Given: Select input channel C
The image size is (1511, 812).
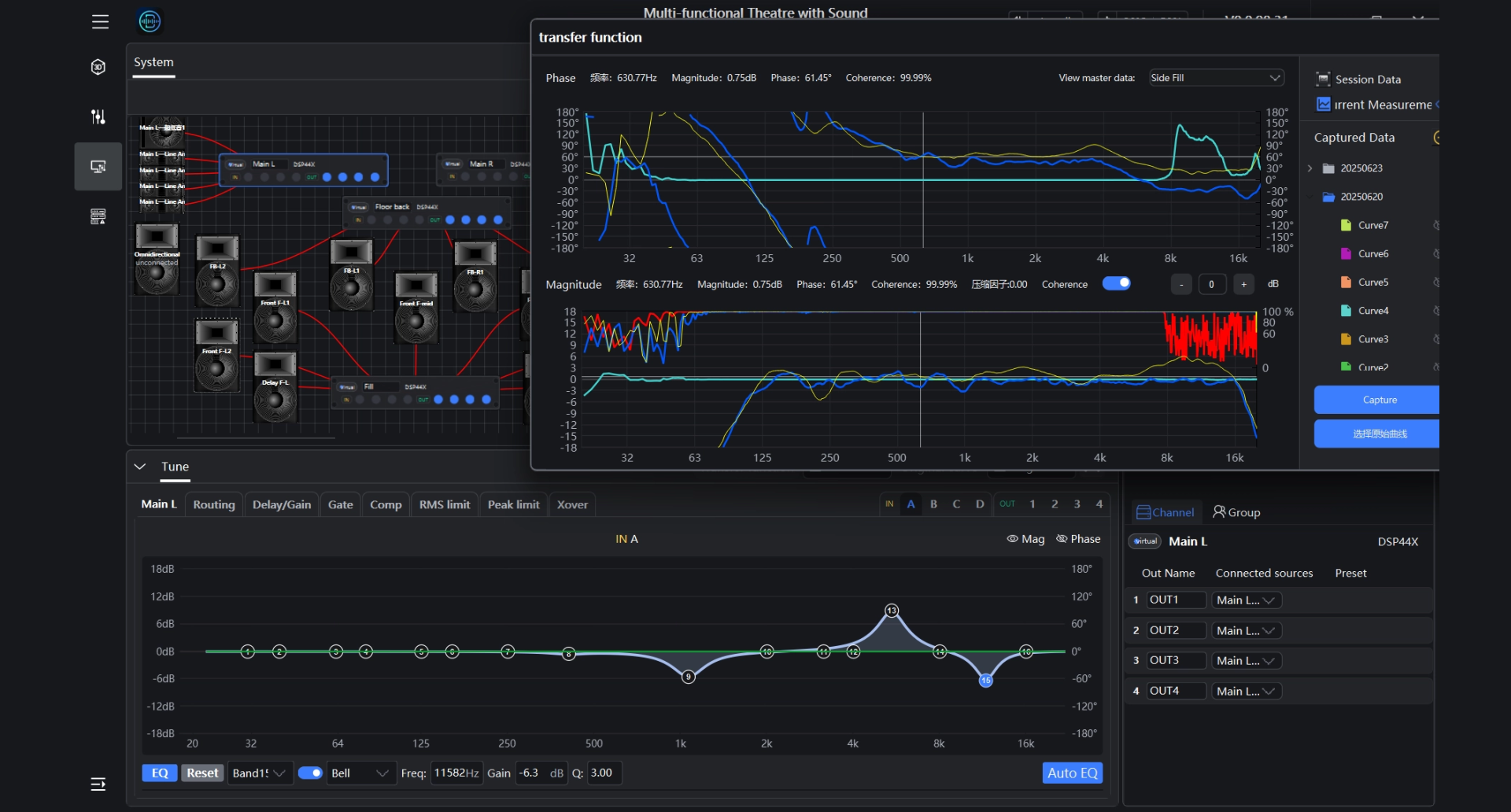Looking at the screenshot, I should click(x=956, y=504).
